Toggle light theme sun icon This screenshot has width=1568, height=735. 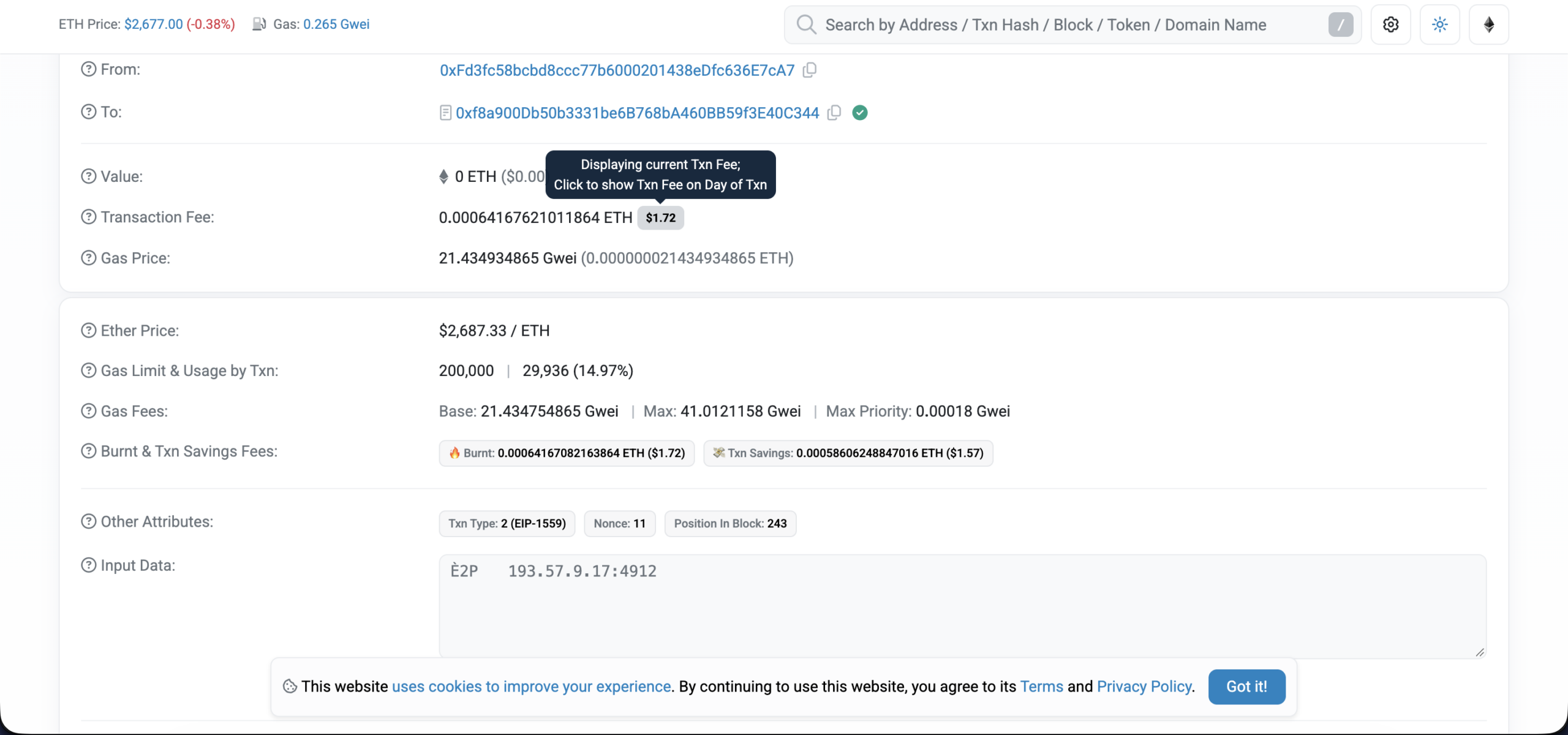[1439, 24]
